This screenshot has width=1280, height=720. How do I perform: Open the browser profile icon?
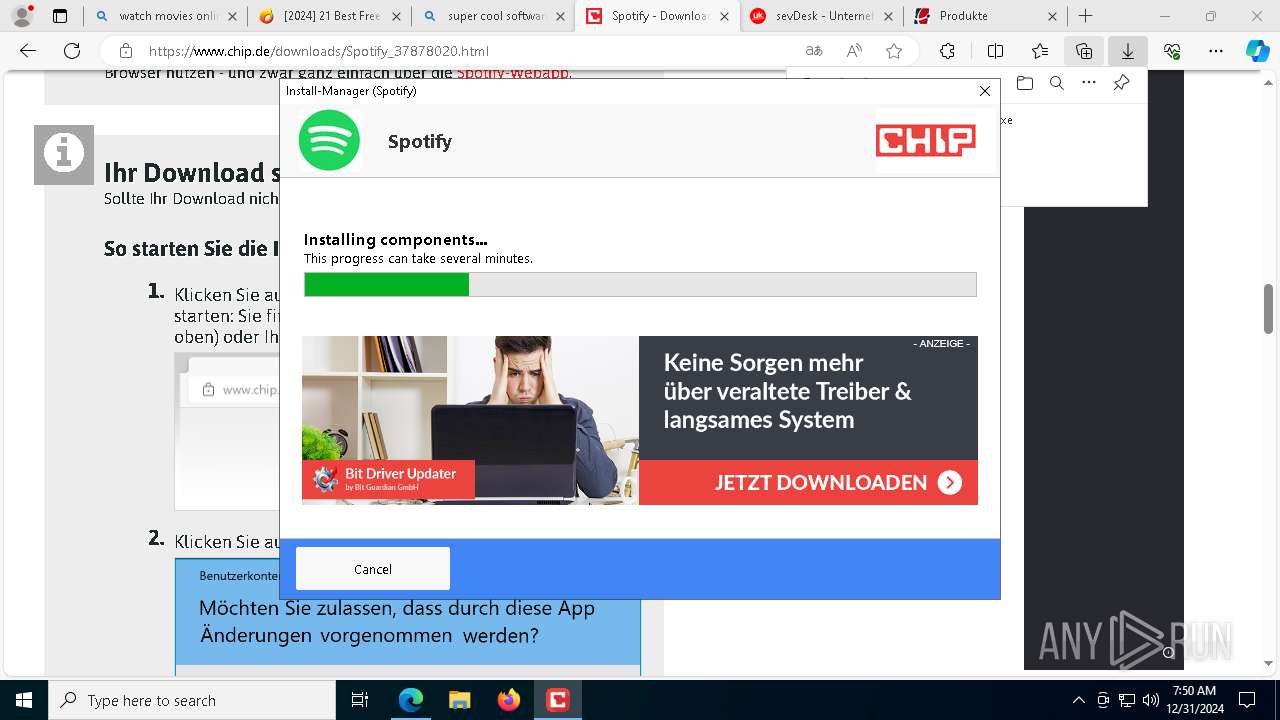(22, 16)
